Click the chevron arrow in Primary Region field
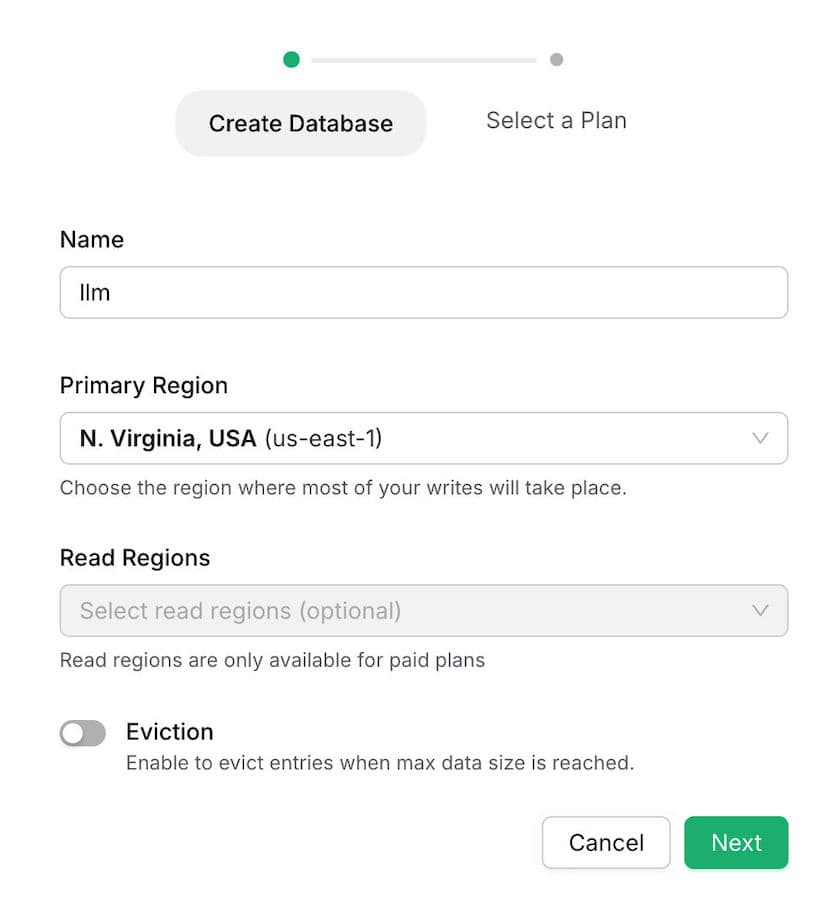The image size is (840, 924). tap(760, 438)
